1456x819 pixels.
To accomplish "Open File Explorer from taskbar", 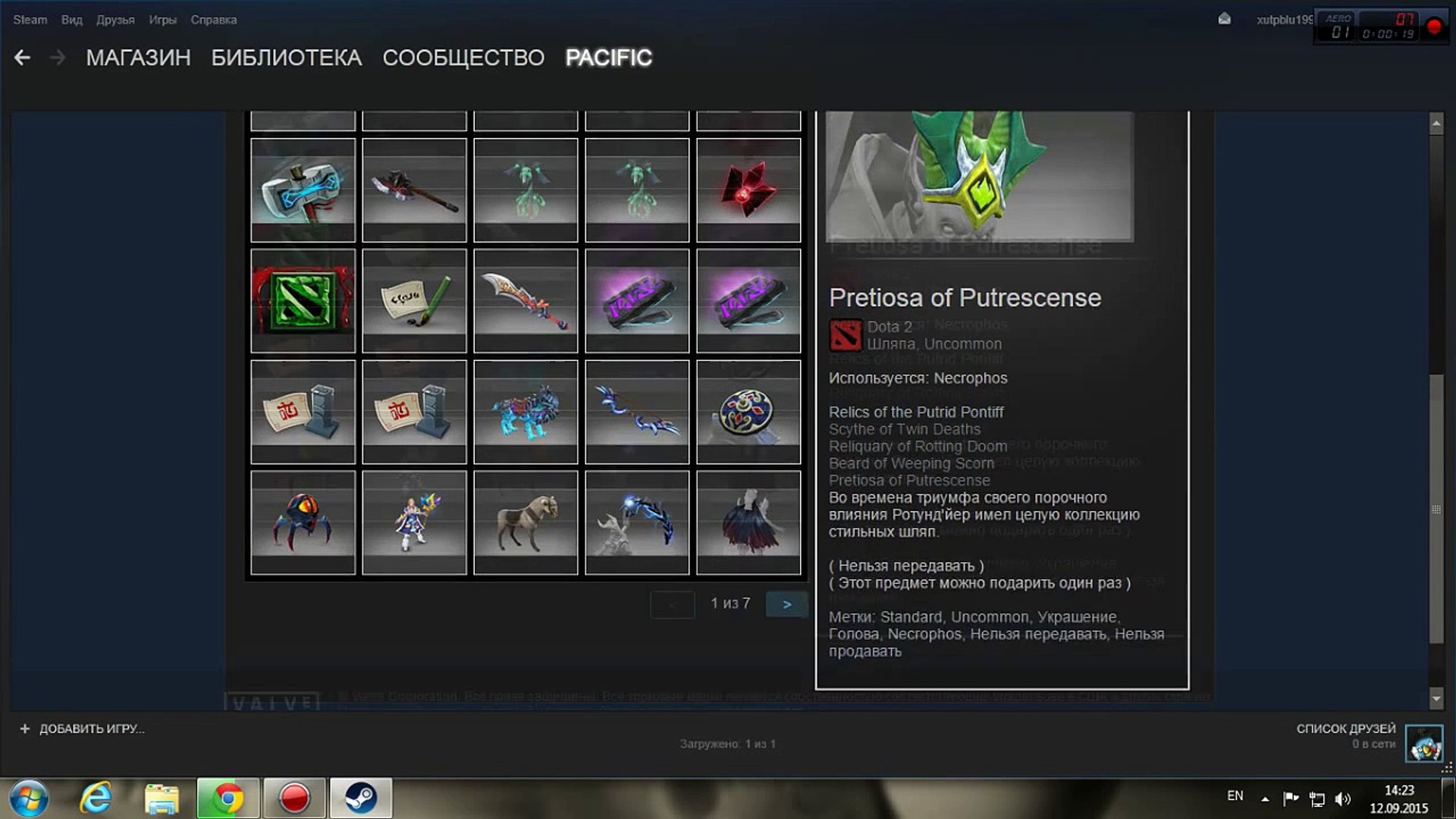I will pos(162,799).
